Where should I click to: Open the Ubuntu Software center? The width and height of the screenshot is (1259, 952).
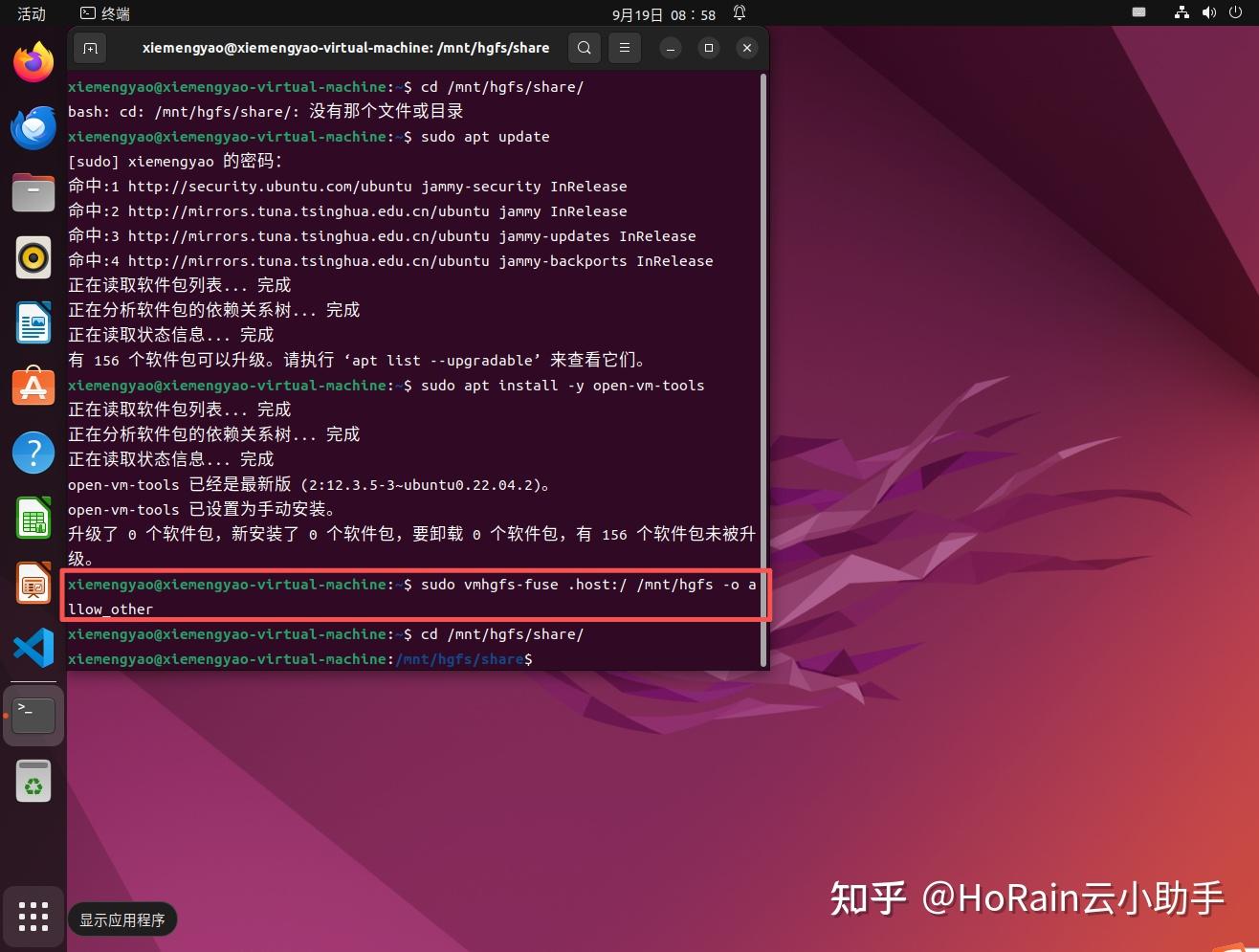click(33, 387)
